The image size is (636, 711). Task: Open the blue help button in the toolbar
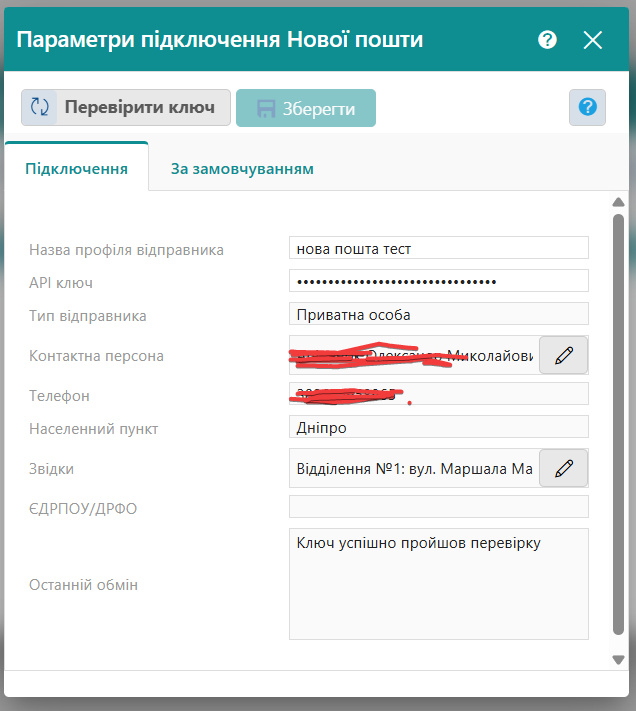click(x=587, y=107)
